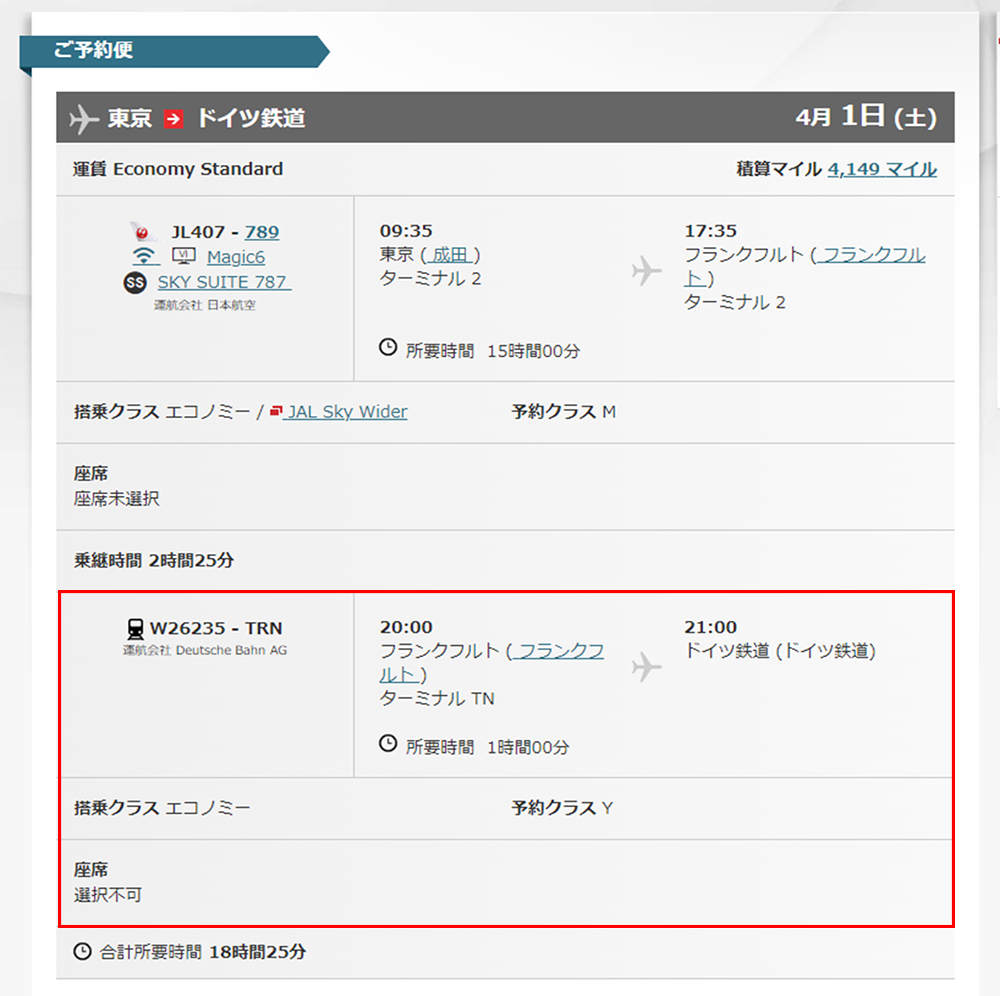Open the フランクフルト arrival link under 17:35
This screenshot has height=996, width=1000.
pyautogui.click(x=868, y=255)
